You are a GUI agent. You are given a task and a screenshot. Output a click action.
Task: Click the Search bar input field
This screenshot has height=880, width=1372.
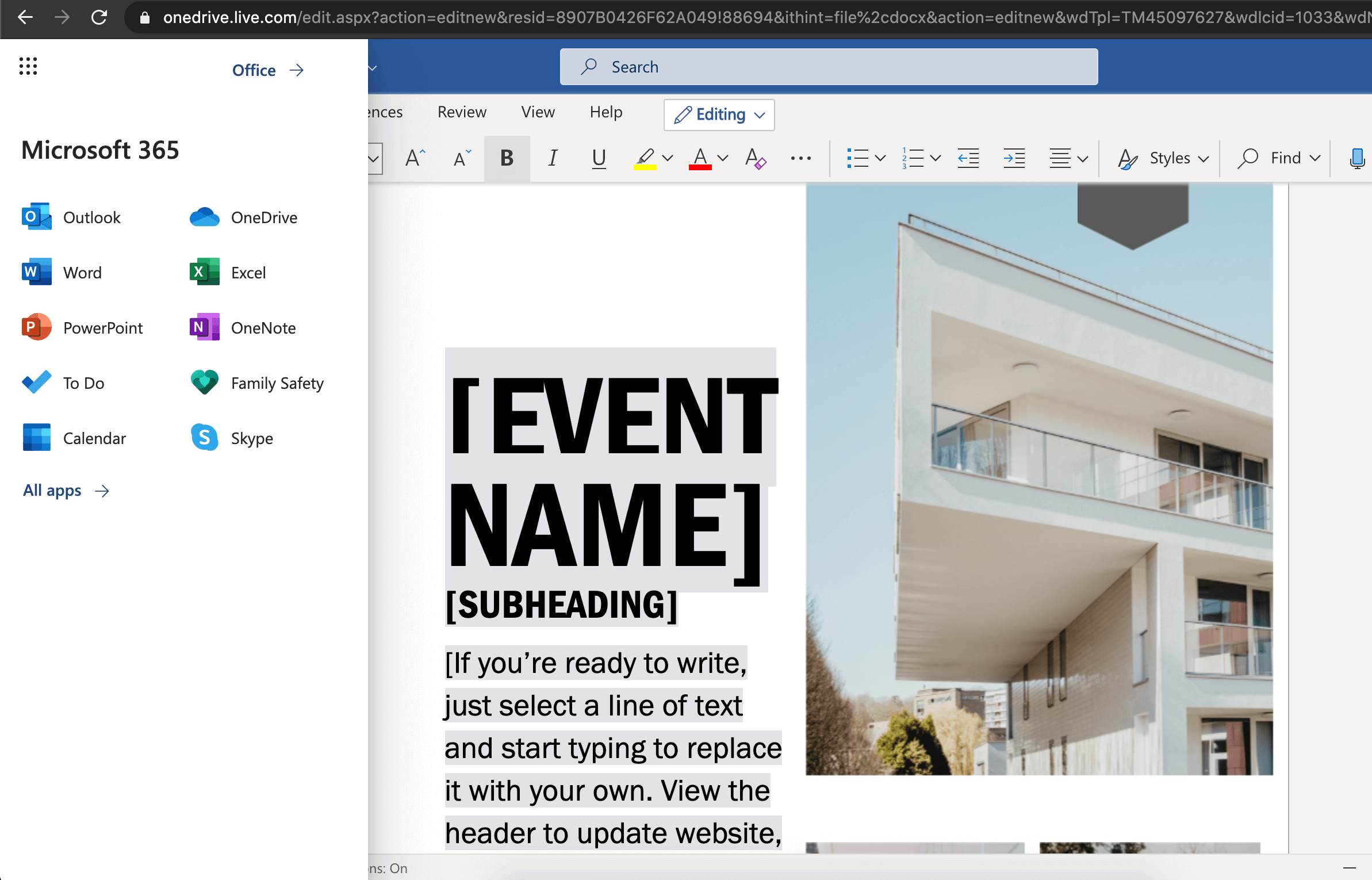click(829, 67)
